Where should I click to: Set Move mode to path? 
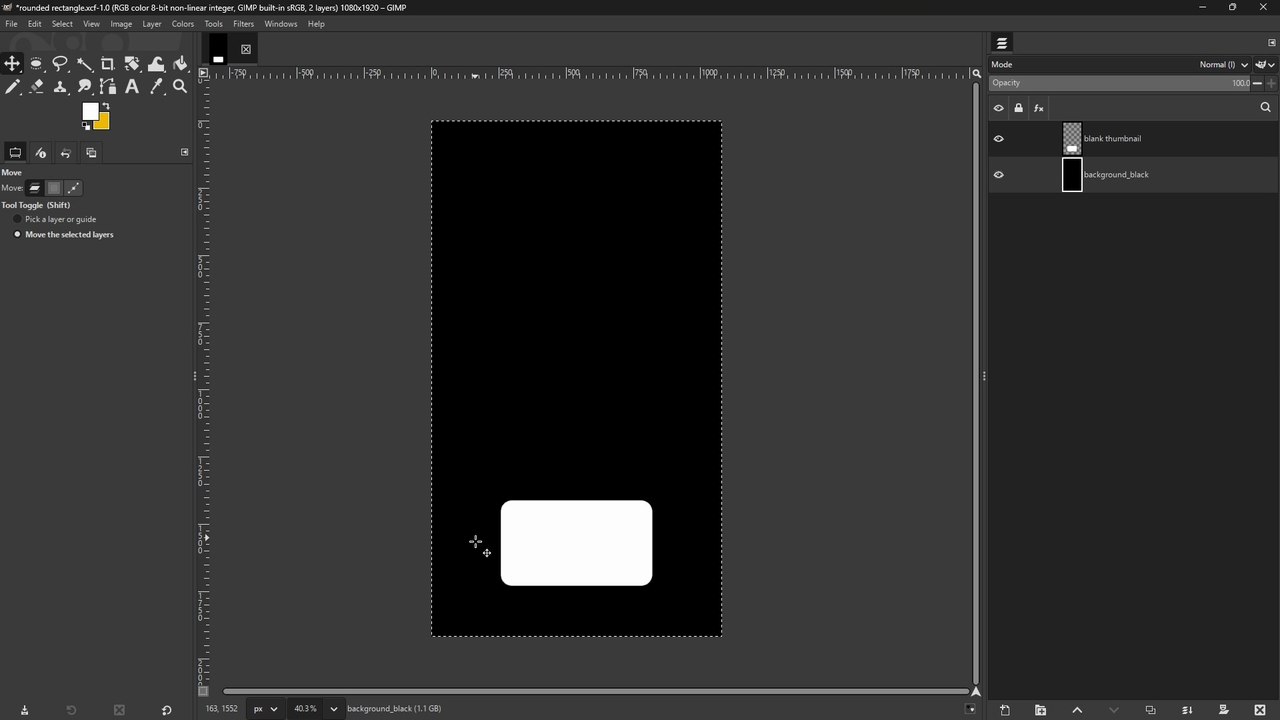[73, 188]
